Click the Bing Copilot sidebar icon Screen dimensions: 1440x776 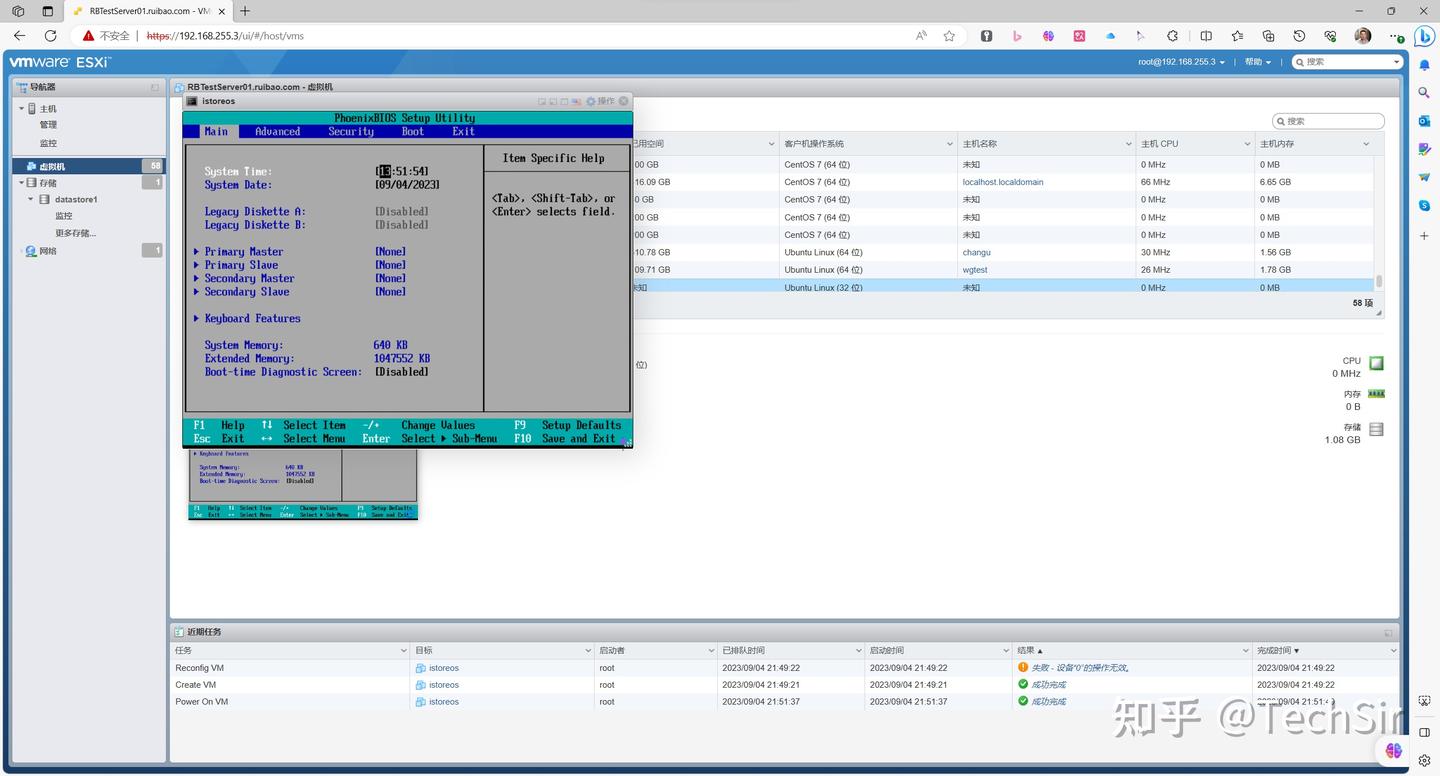pos(1424,36)
